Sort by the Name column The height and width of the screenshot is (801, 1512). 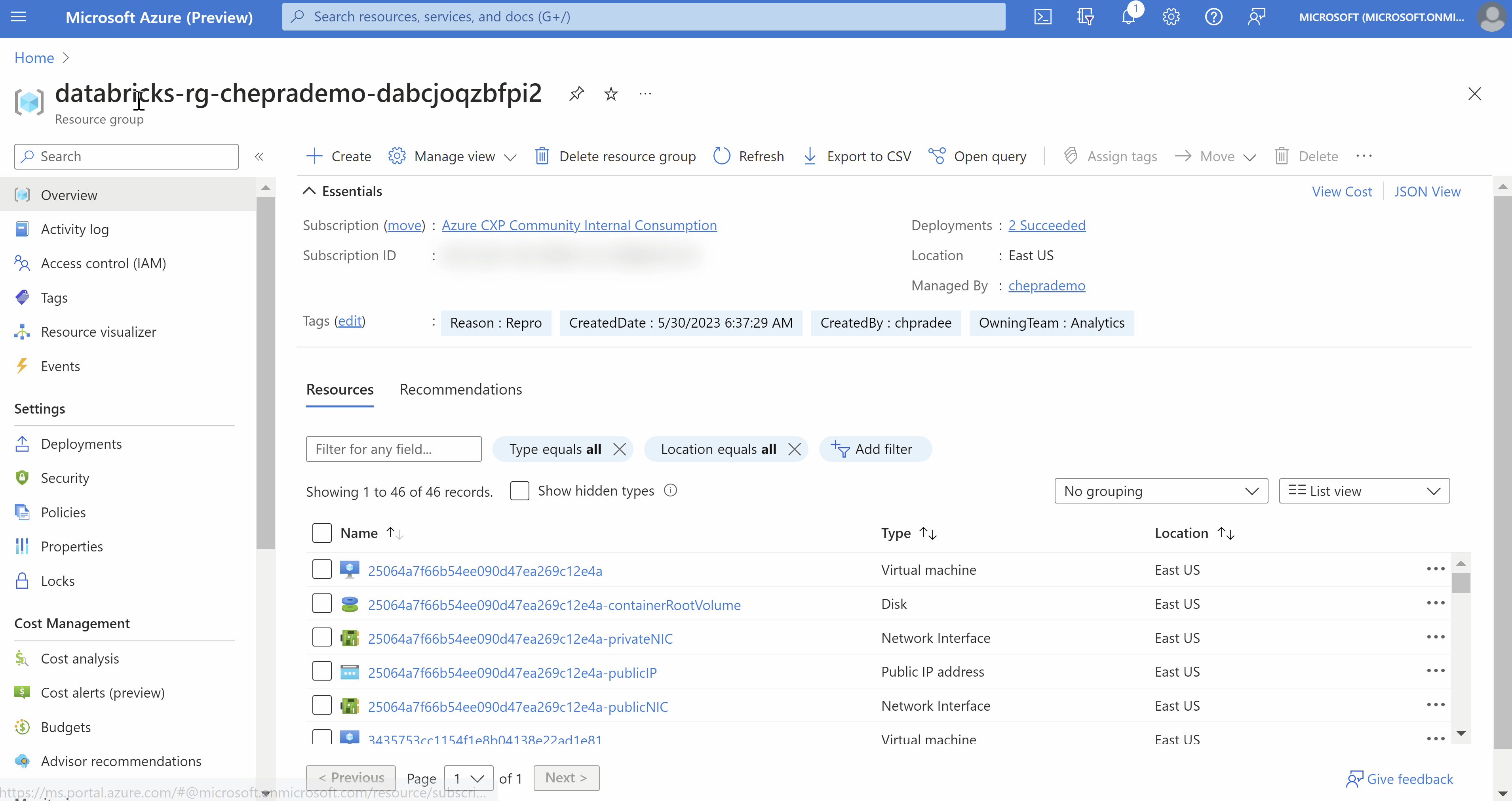pos(371,533)
